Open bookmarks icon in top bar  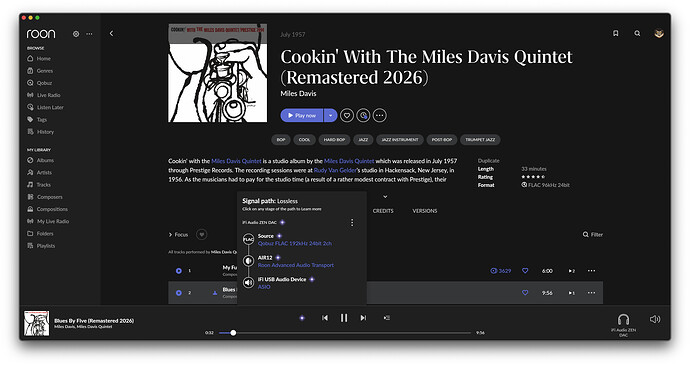click(x=616, y=33)
